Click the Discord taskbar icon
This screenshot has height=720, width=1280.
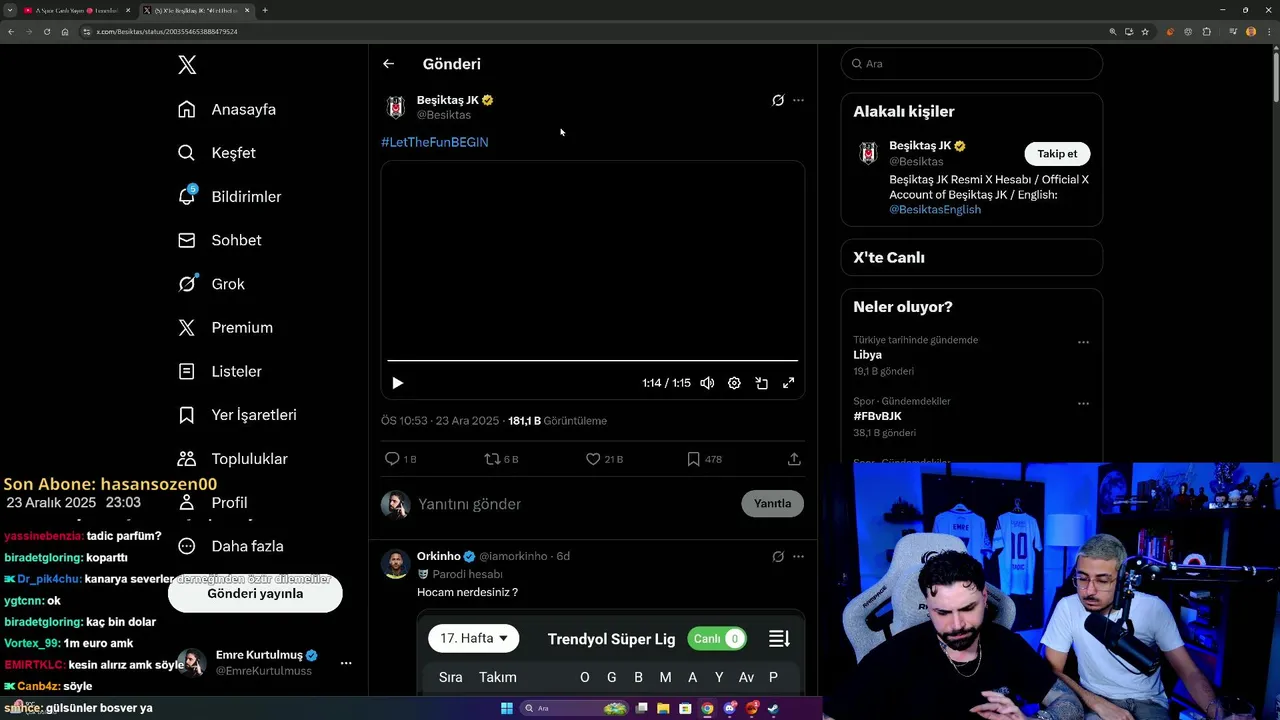(x=731, y=709)
